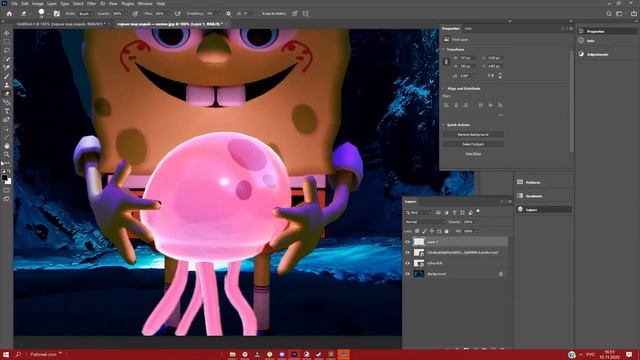Open the Layers entry in right dock
The width and height of the screenshot is (640, 360).
coord(543,209)
